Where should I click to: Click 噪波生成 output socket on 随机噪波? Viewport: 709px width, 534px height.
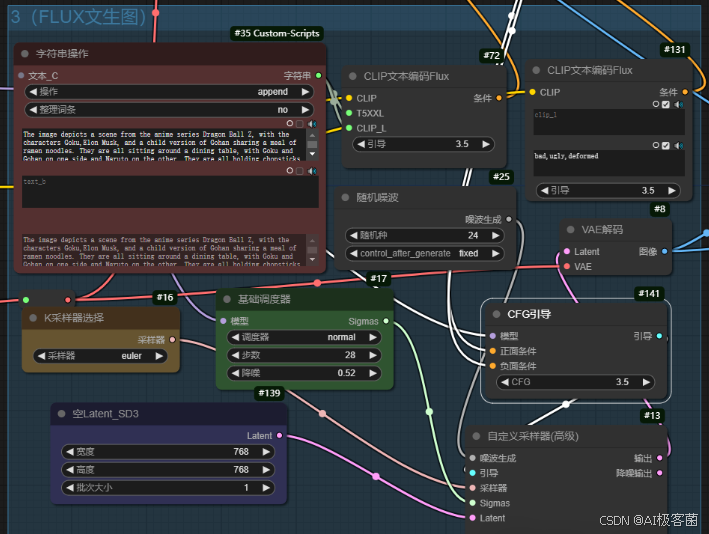[509, 219]
